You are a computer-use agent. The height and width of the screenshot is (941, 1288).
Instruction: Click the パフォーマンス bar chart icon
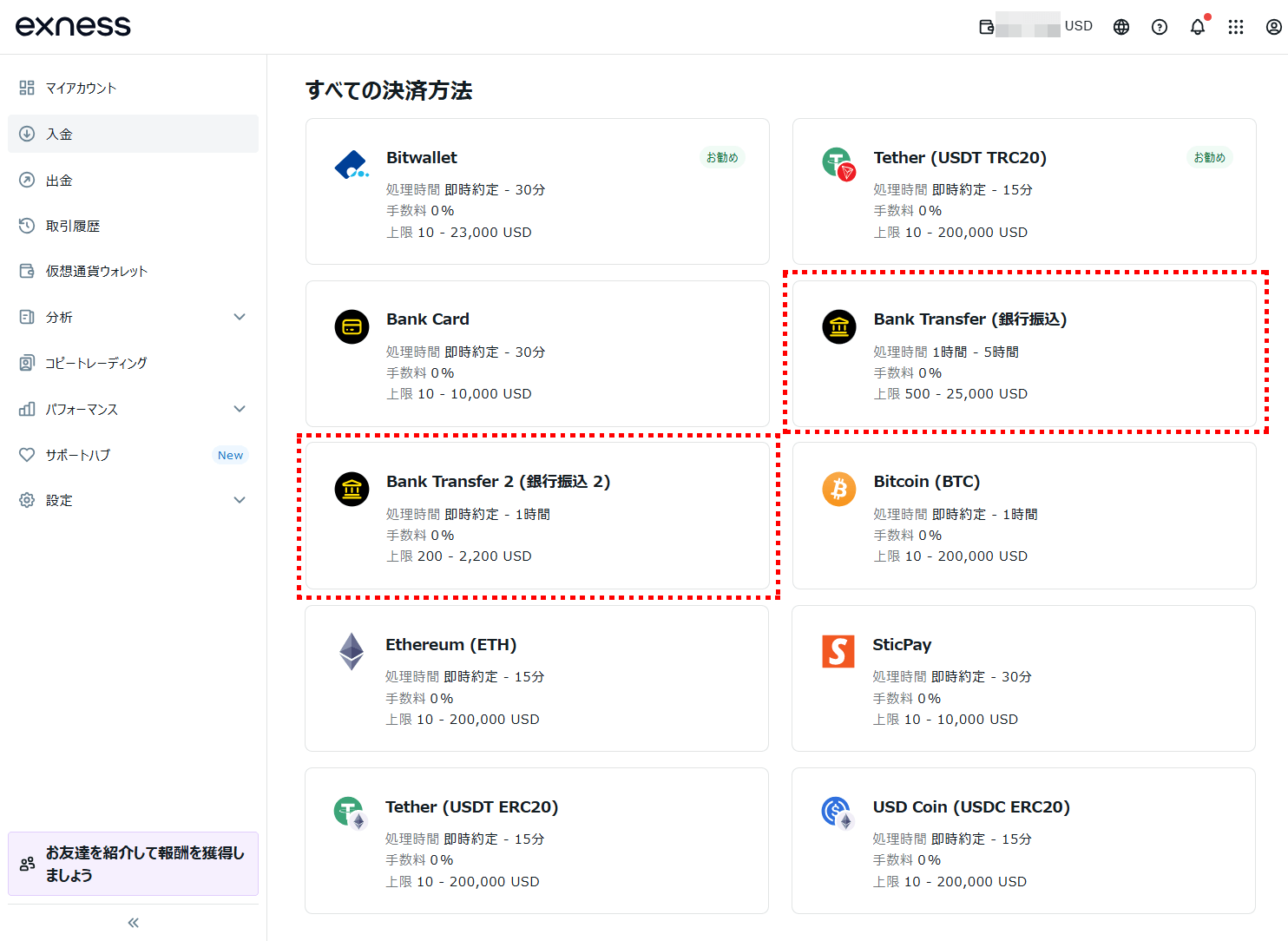point(27,409)
